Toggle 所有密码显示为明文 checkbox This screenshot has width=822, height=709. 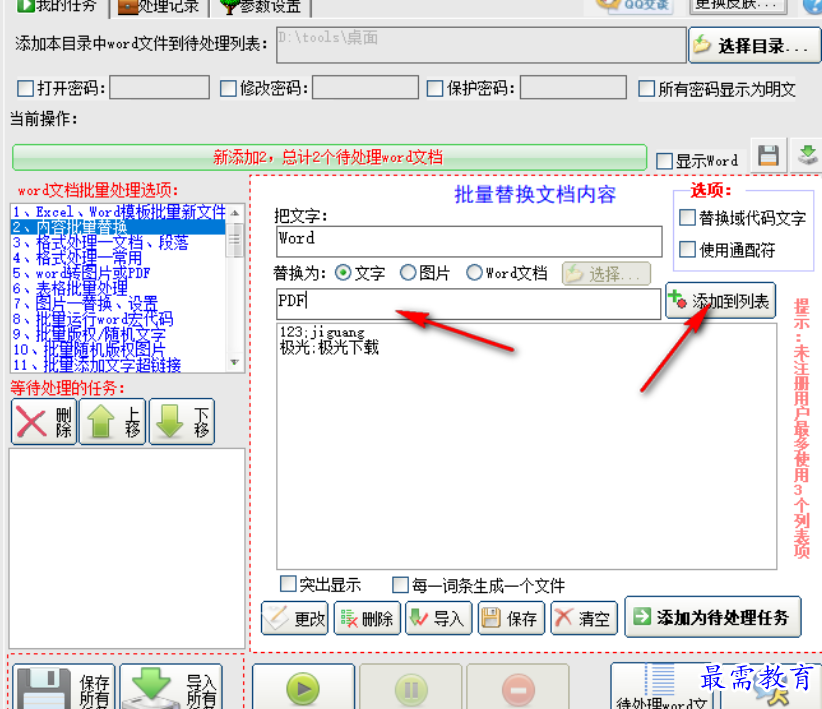point(646,88)
